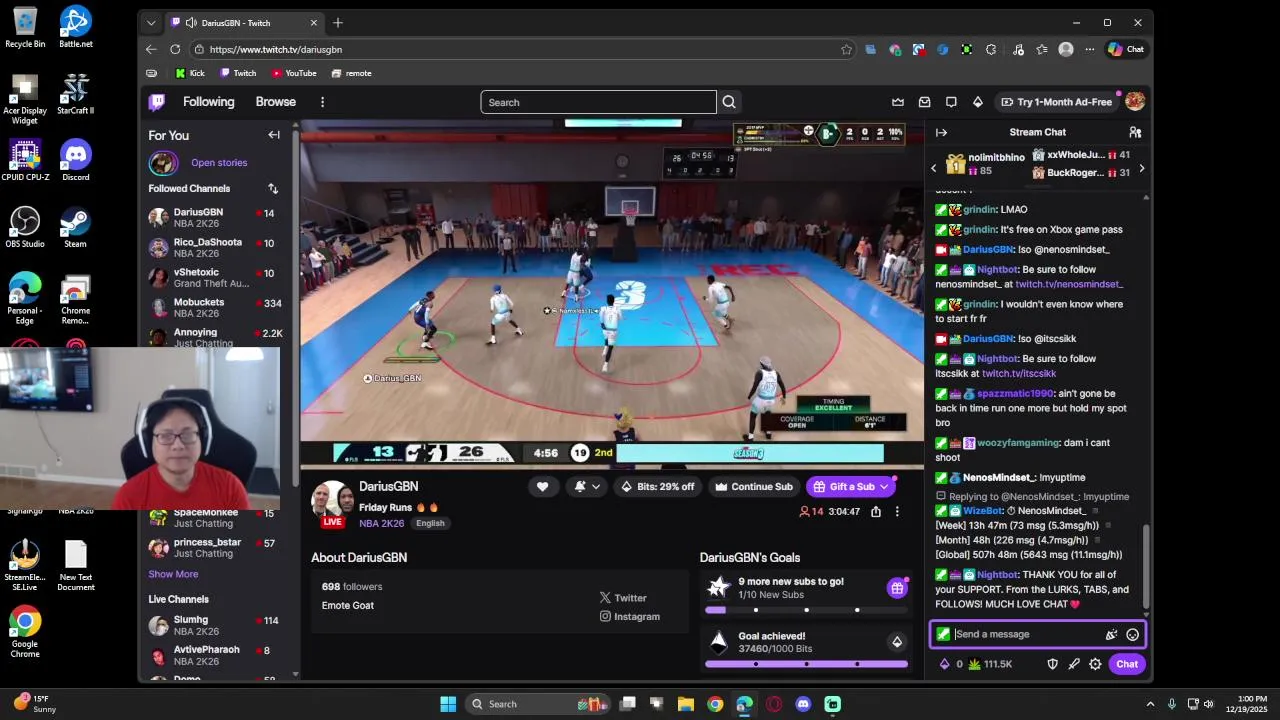Click Get Bits diamond icon in header
Screen dimensions: 1280x720
(x=978, y=102)
